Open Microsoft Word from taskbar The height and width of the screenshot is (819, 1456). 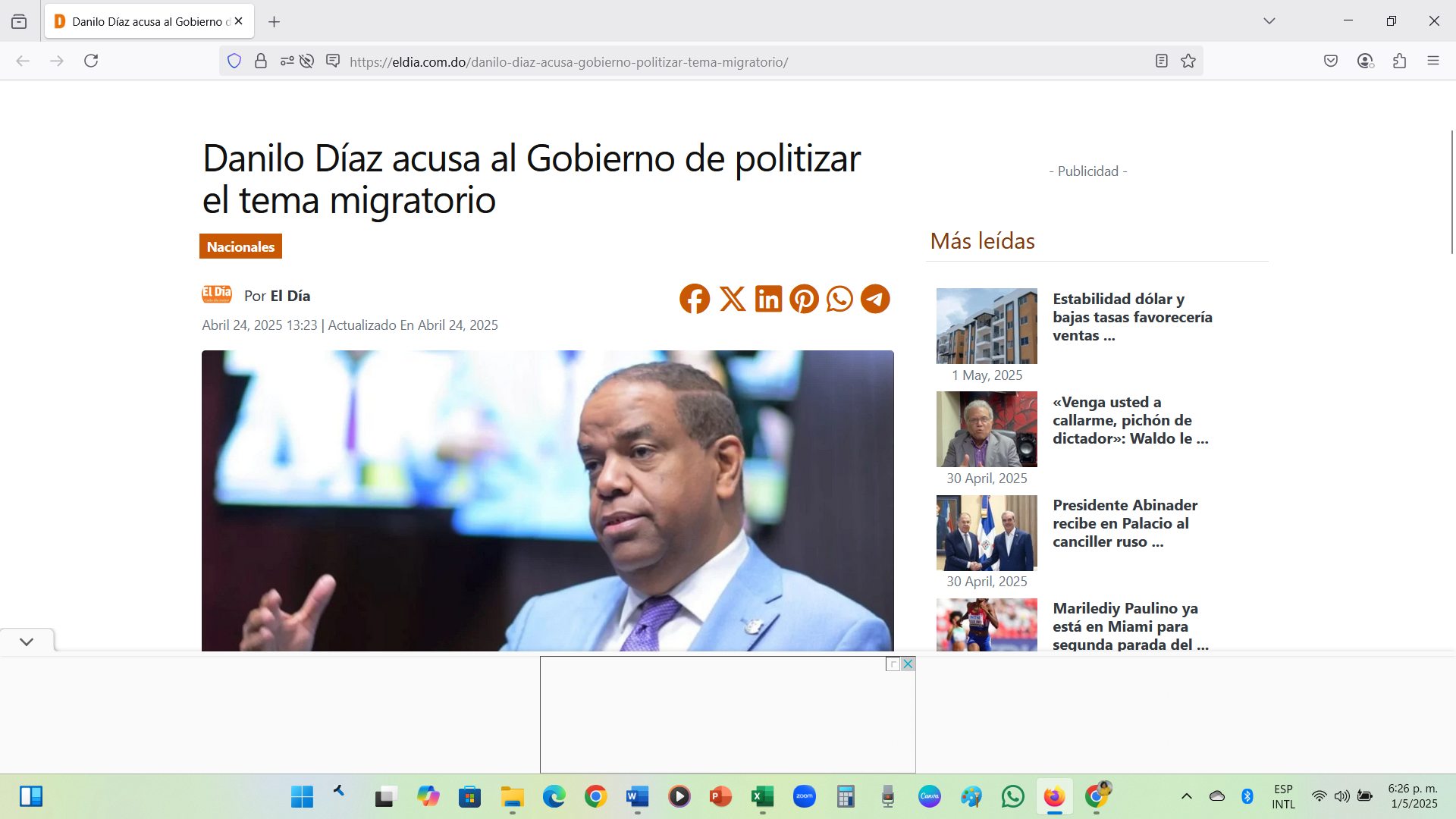pyautogui.click(x=637, y=796)
